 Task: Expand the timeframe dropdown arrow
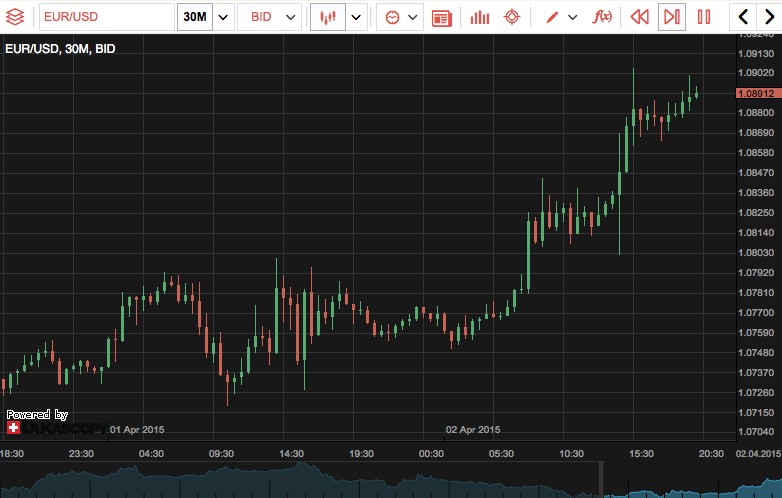(x=223, y=17)
